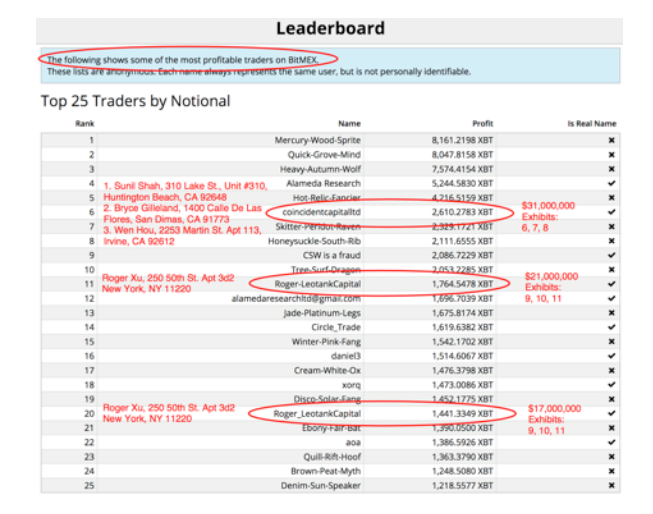Viewport: 653px width, 514px height.
Task: Click the X mark for Brown-Peat-Myth
Action: click(x=612, y=471)
